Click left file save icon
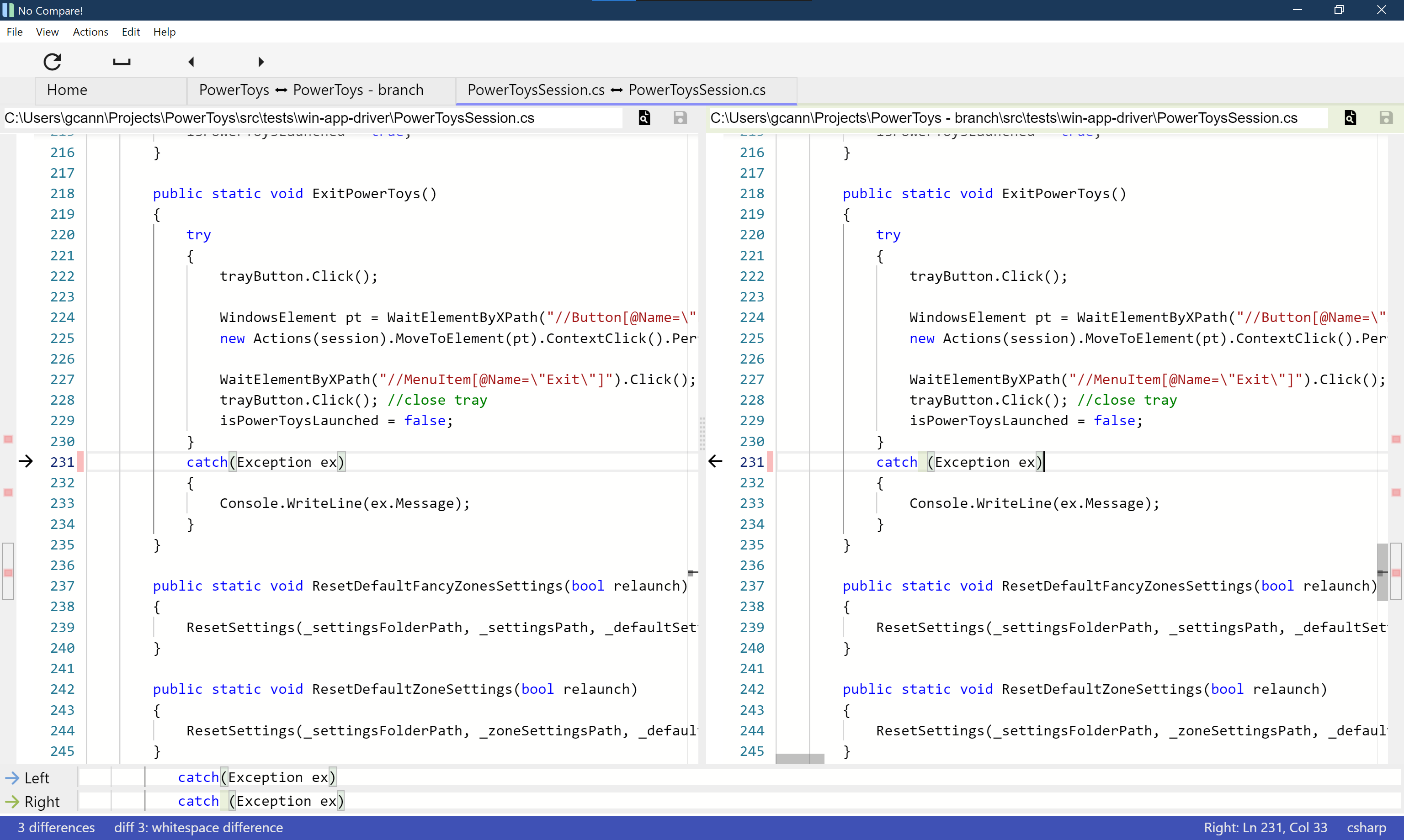Viewport: 1404px width, 840px height. 680,118
